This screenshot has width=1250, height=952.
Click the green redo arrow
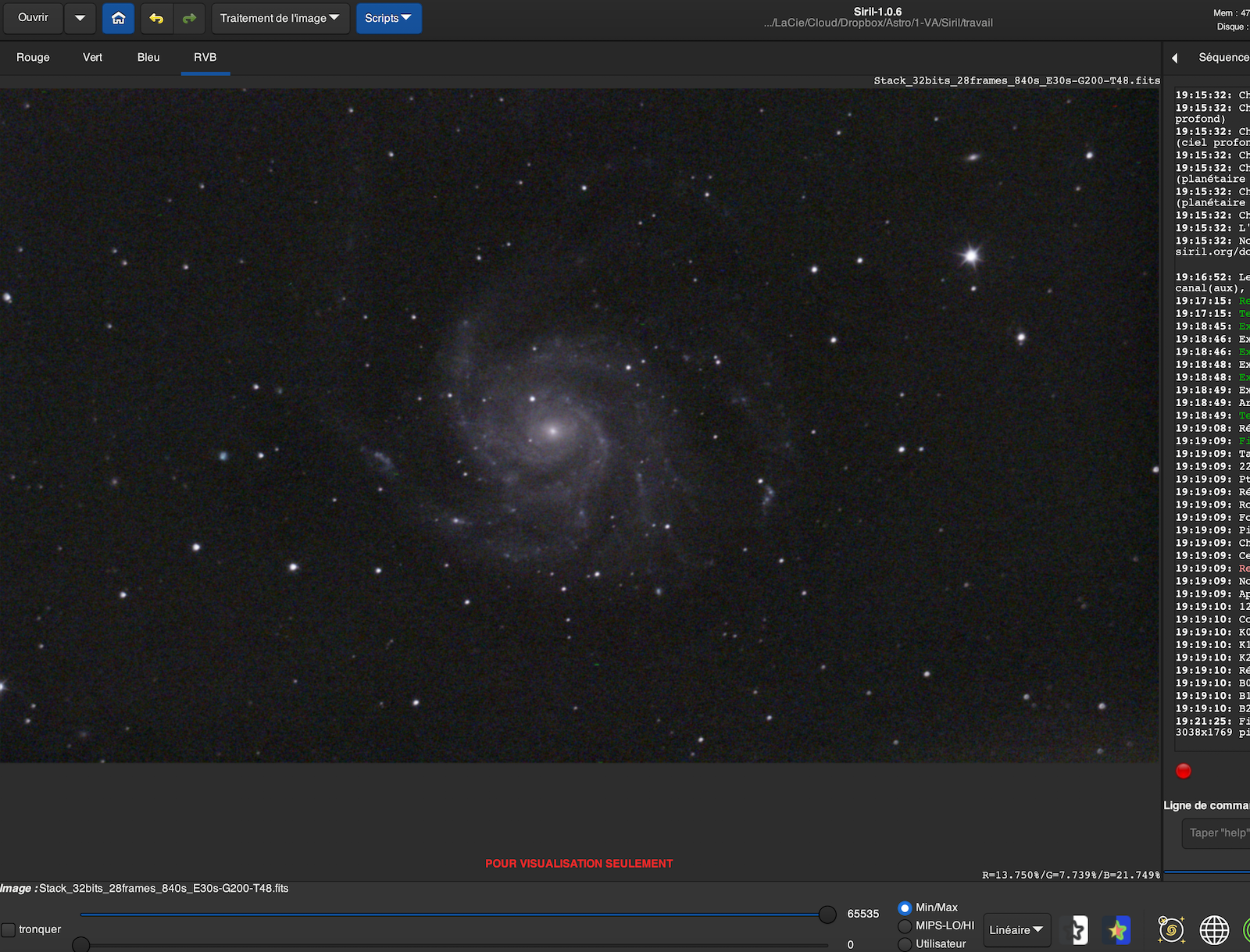tap(189, 18)
